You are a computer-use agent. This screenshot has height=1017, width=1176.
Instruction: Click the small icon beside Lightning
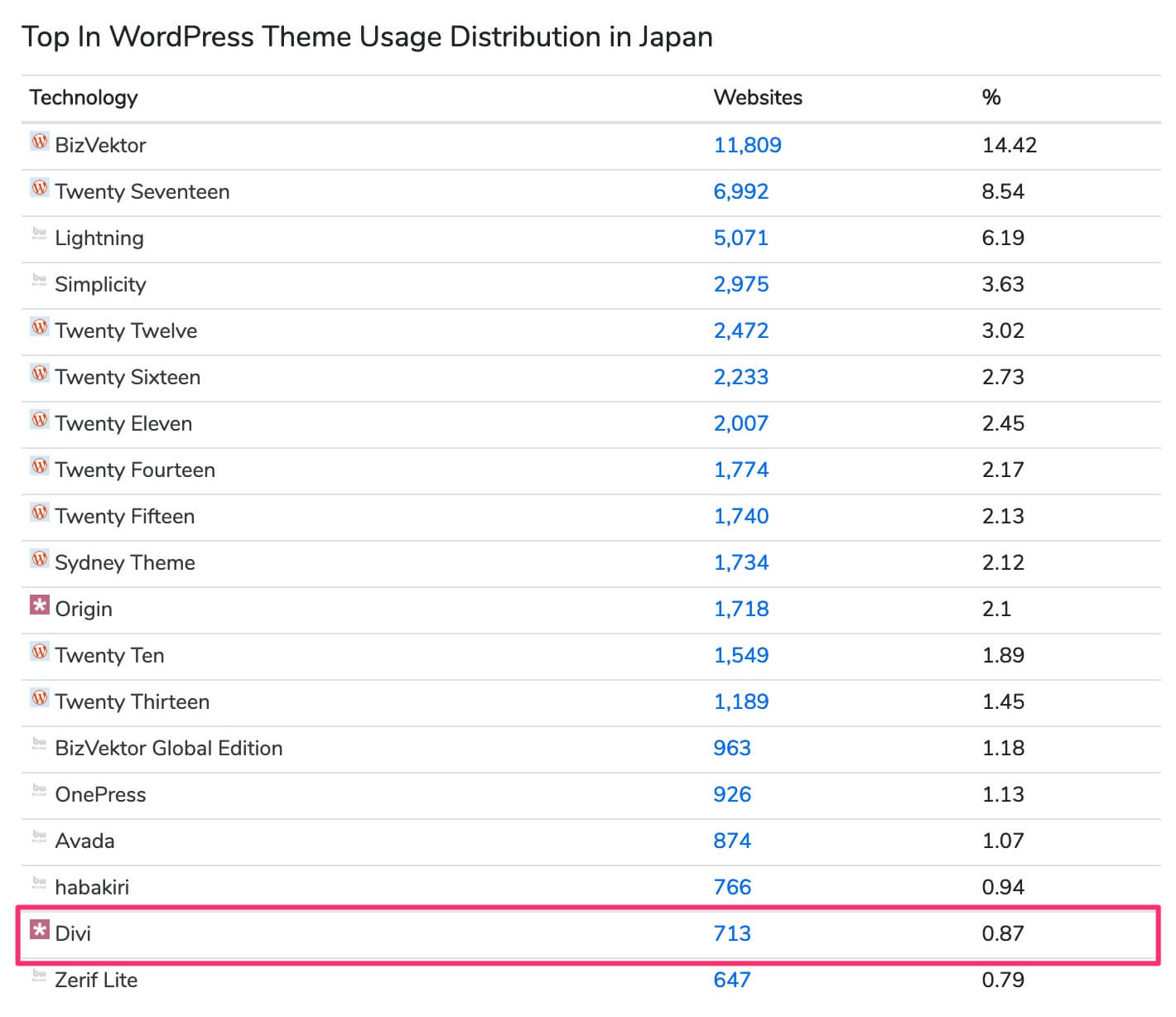click(40, 234)
